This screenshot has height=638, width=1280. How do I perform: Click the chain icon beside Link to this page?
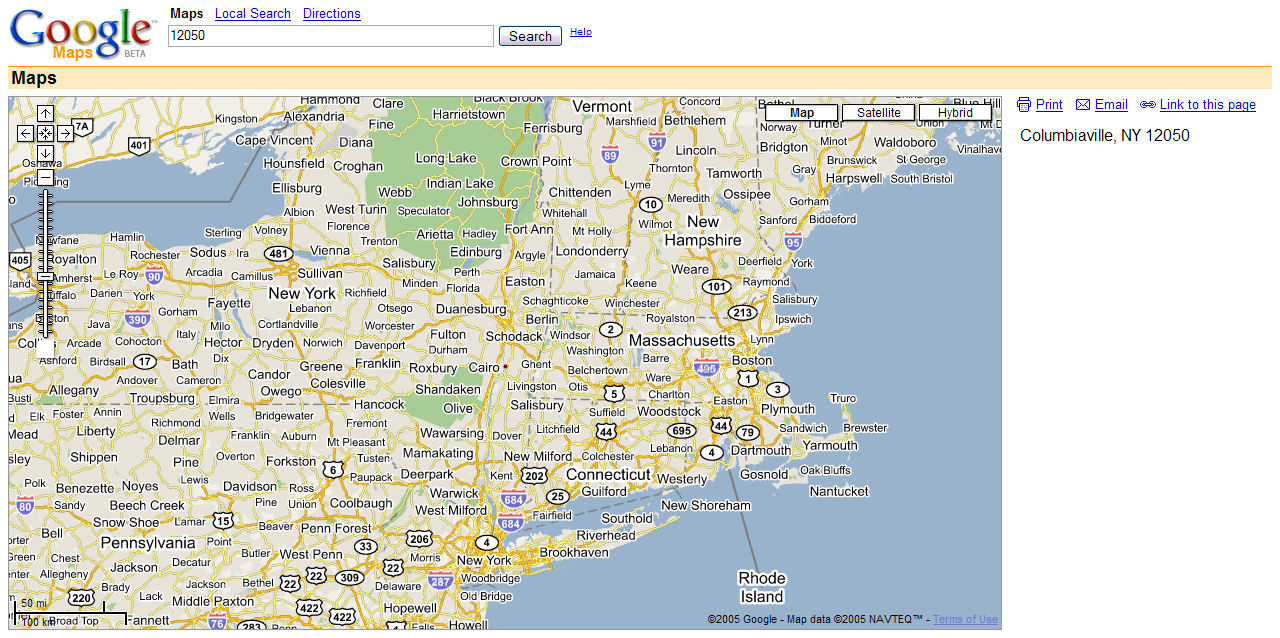[1147, 105]
